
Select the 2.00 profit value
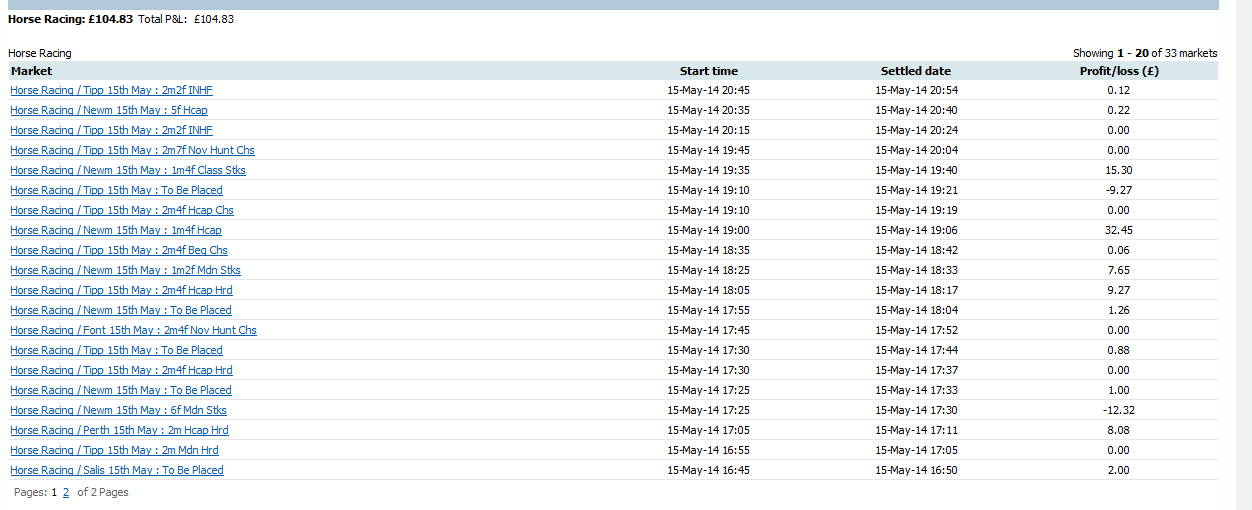coord(1119,470)
